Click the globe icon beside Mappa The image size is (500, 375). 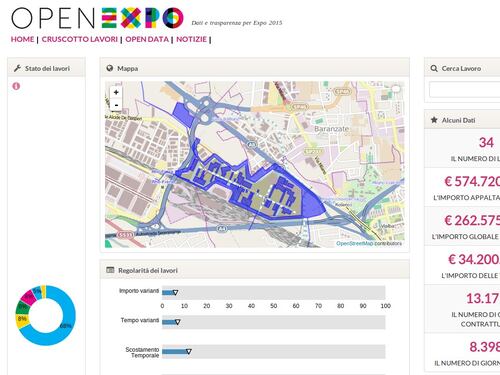110,68
